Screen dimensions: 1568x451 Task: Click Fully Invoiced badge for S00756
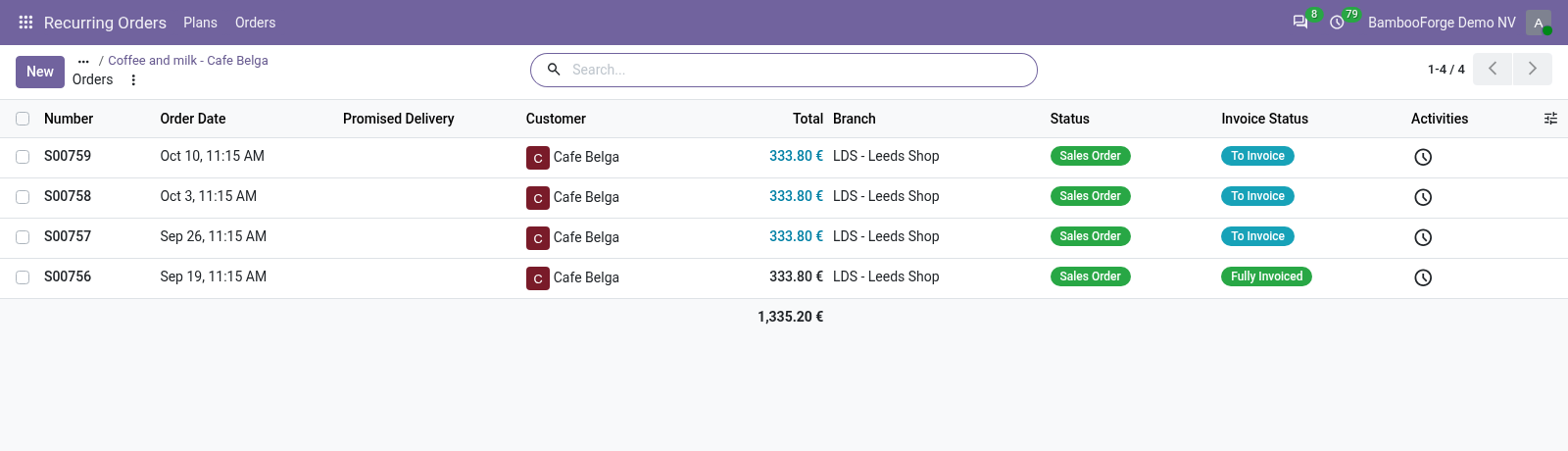1266,276
